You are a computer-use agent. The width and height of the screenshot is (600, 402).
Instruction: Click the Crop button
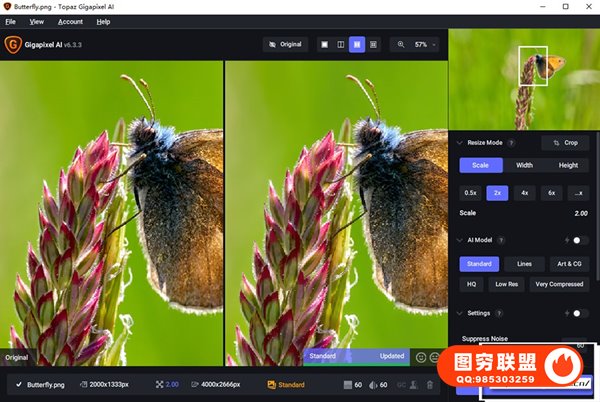click(566, 143)
